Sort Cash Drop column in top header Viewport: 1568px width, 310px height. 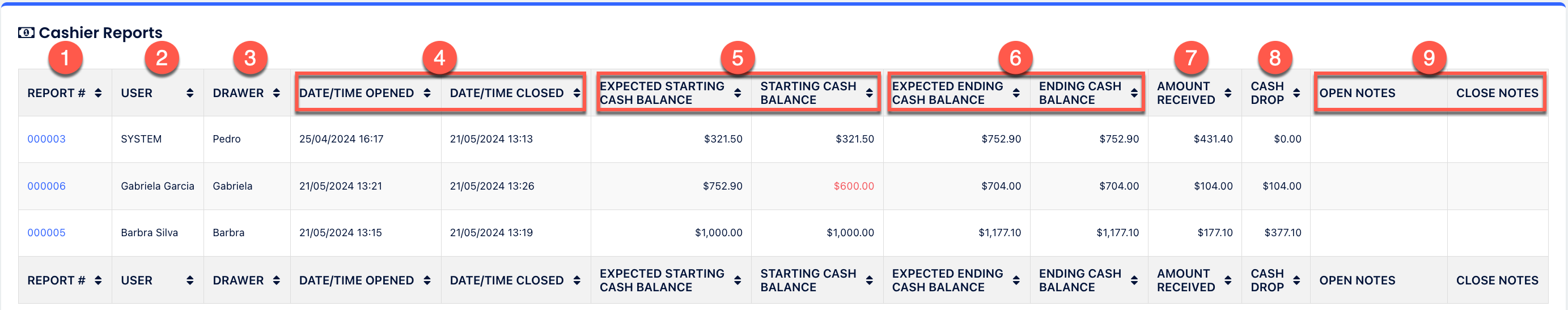(1296, 93)
